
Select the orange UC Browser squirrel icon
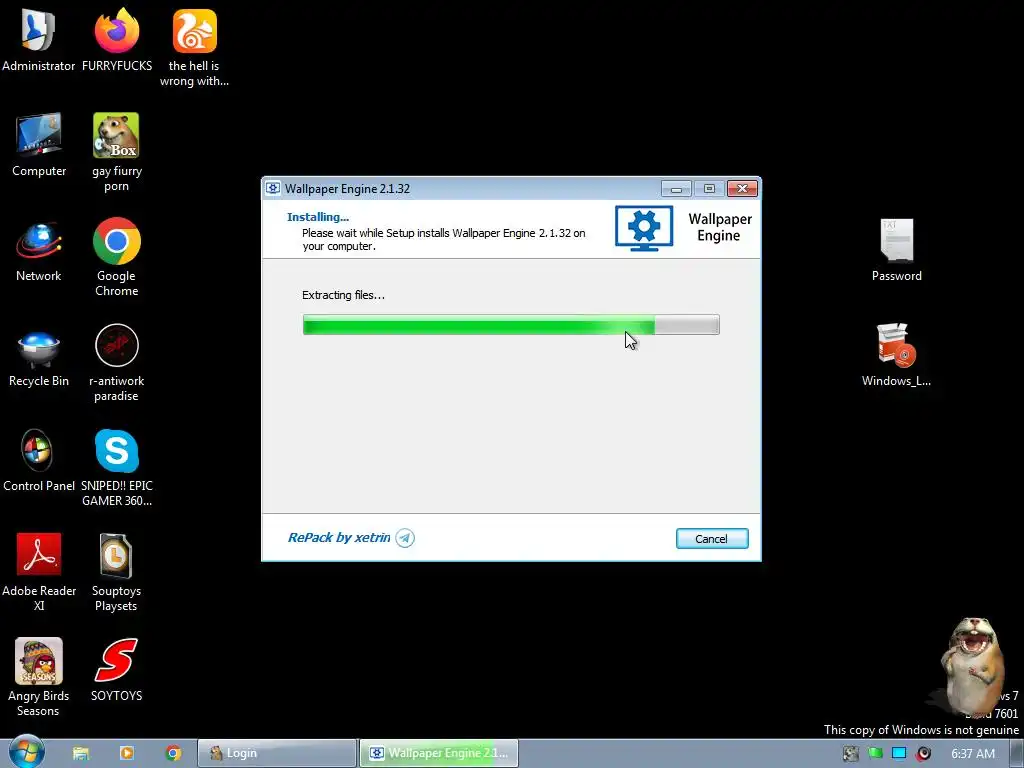194,48
